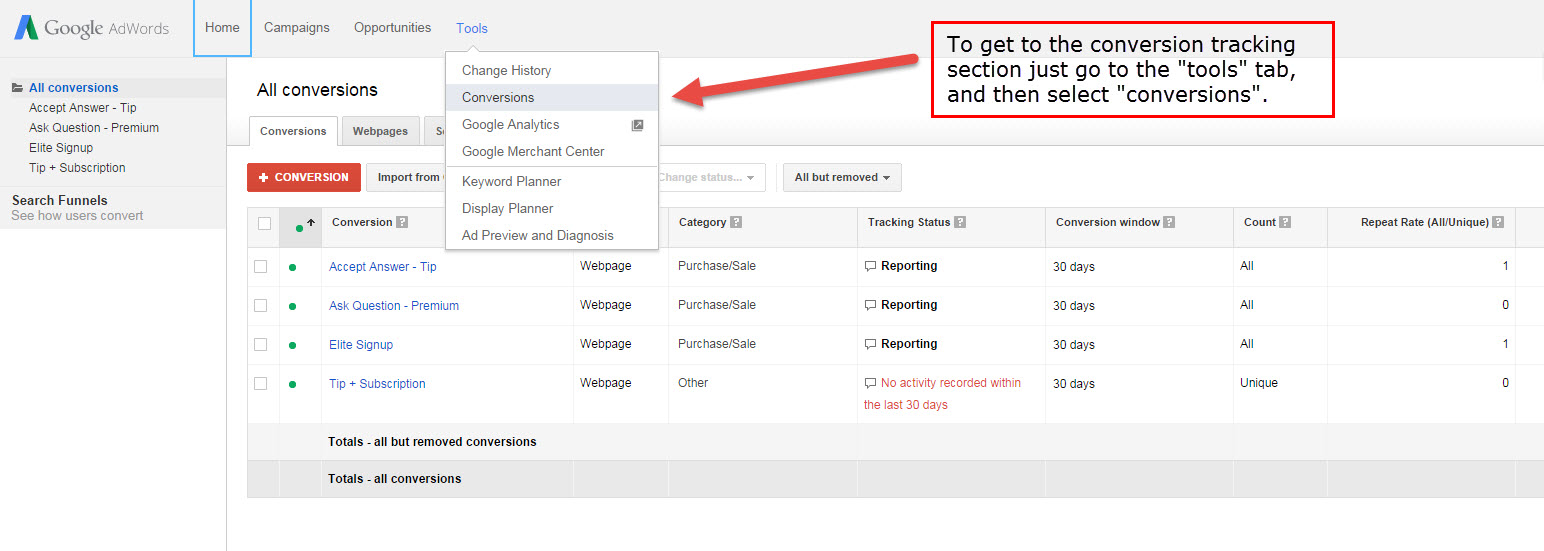Screen dimensions: 1544x551
Task: Click 'Totals - all but removed conversions' label
Action: point(432,442)
